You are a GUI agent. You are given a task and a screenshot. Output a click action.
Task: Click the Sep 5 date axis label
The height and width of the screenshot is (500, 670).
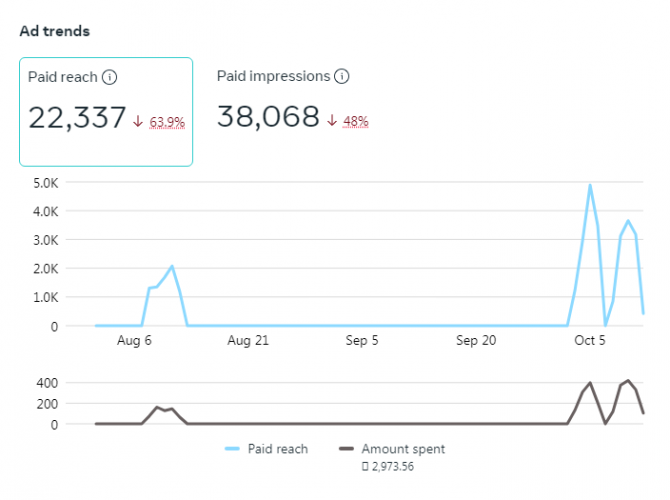pyautogui.click(x=362, y=341)
